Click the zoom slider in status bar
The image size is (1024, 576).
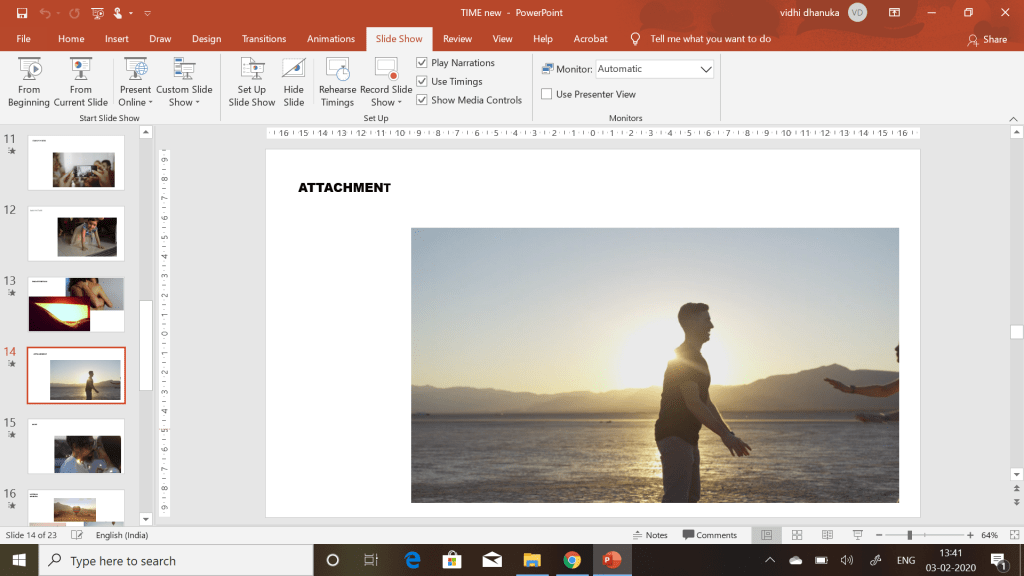coord(909,536)
